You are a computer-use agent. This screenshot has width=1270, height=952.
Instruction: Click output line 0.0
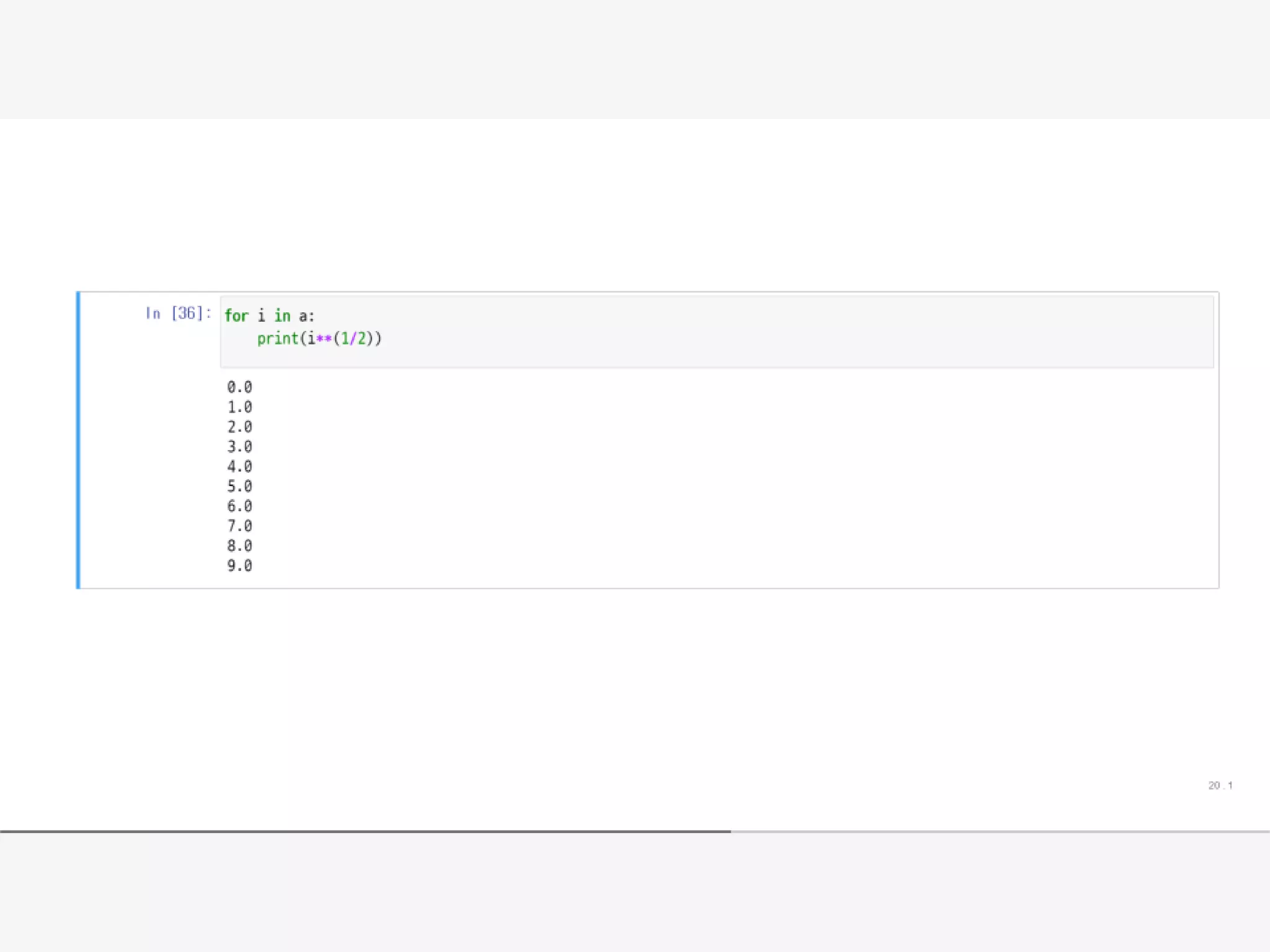click(239, 387)
